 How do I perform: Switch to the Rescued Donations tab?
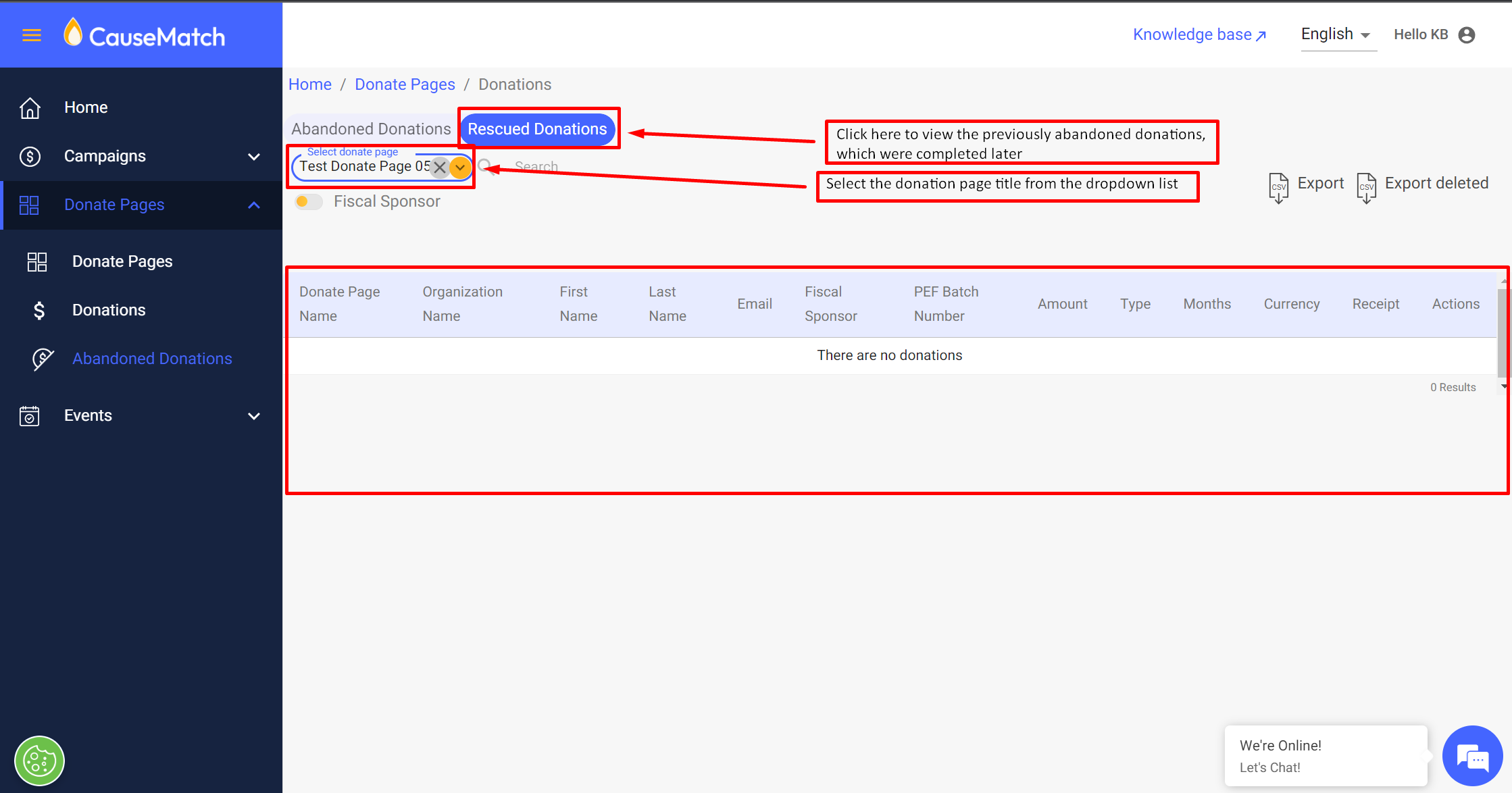pyautogui.click(x=537, y=129)
